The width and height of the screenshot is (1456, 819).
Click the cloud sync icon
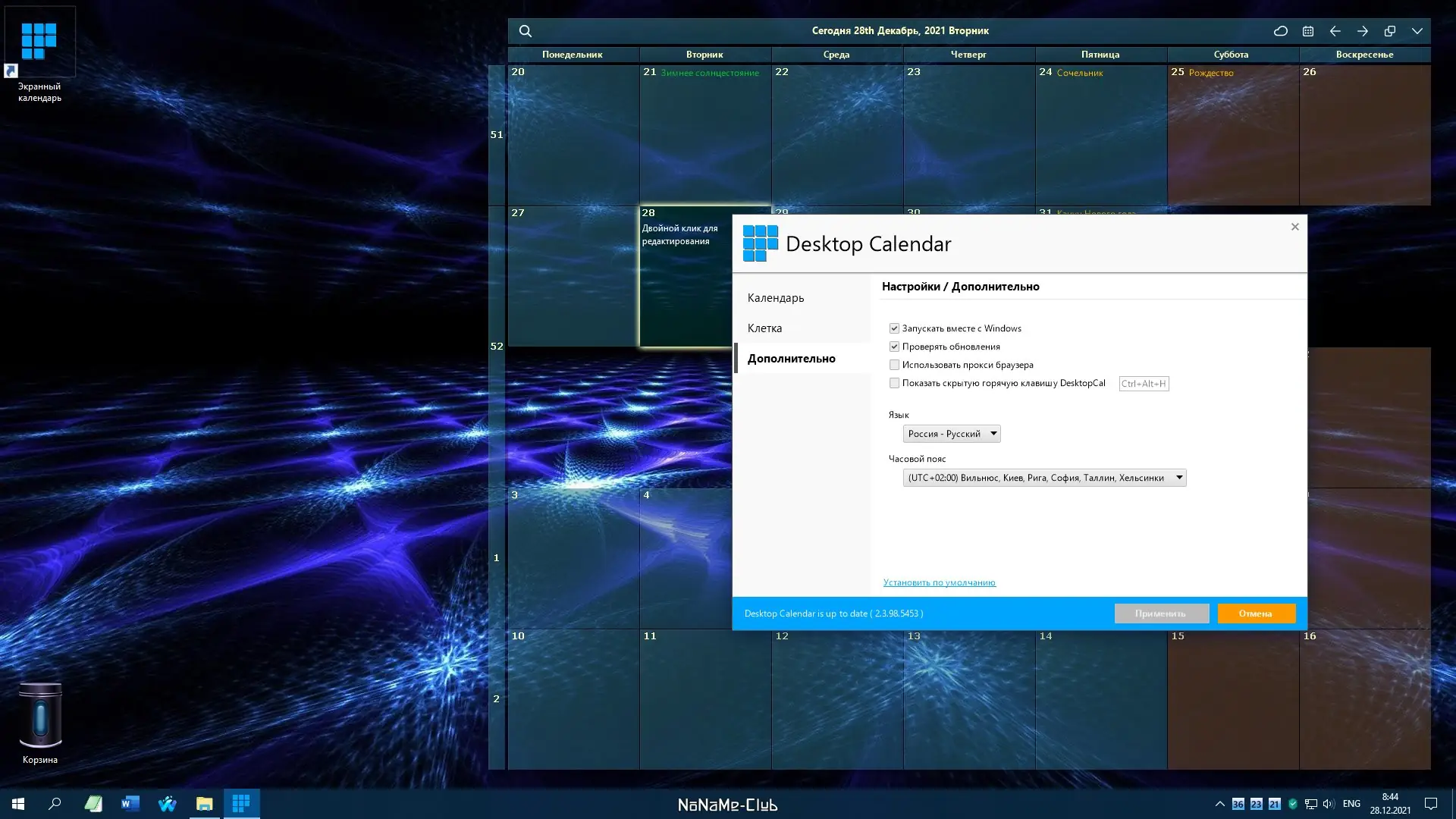point(1281,31)
